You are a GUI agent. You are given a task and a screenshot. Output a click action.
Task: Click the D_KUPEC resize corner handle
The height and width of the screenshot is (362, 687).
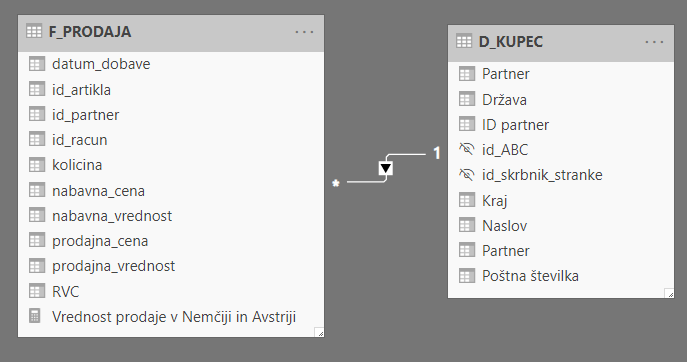tap(669, 293)
